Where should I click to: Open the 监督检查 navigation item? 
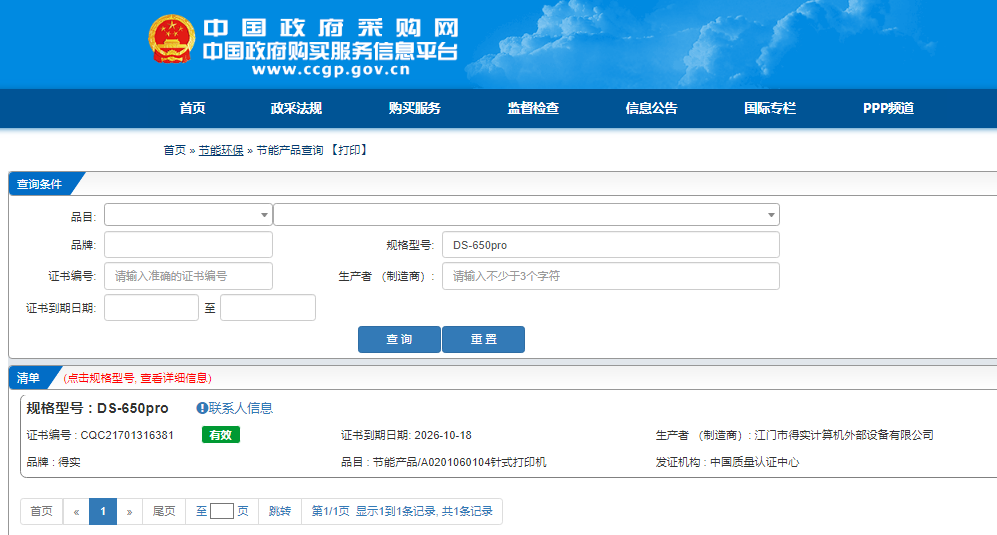point(533,108)
